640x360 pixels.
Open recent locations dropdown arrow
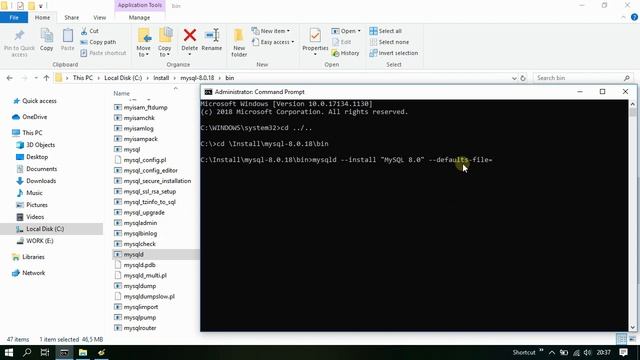pyautogui.click(x=36, y=78)
